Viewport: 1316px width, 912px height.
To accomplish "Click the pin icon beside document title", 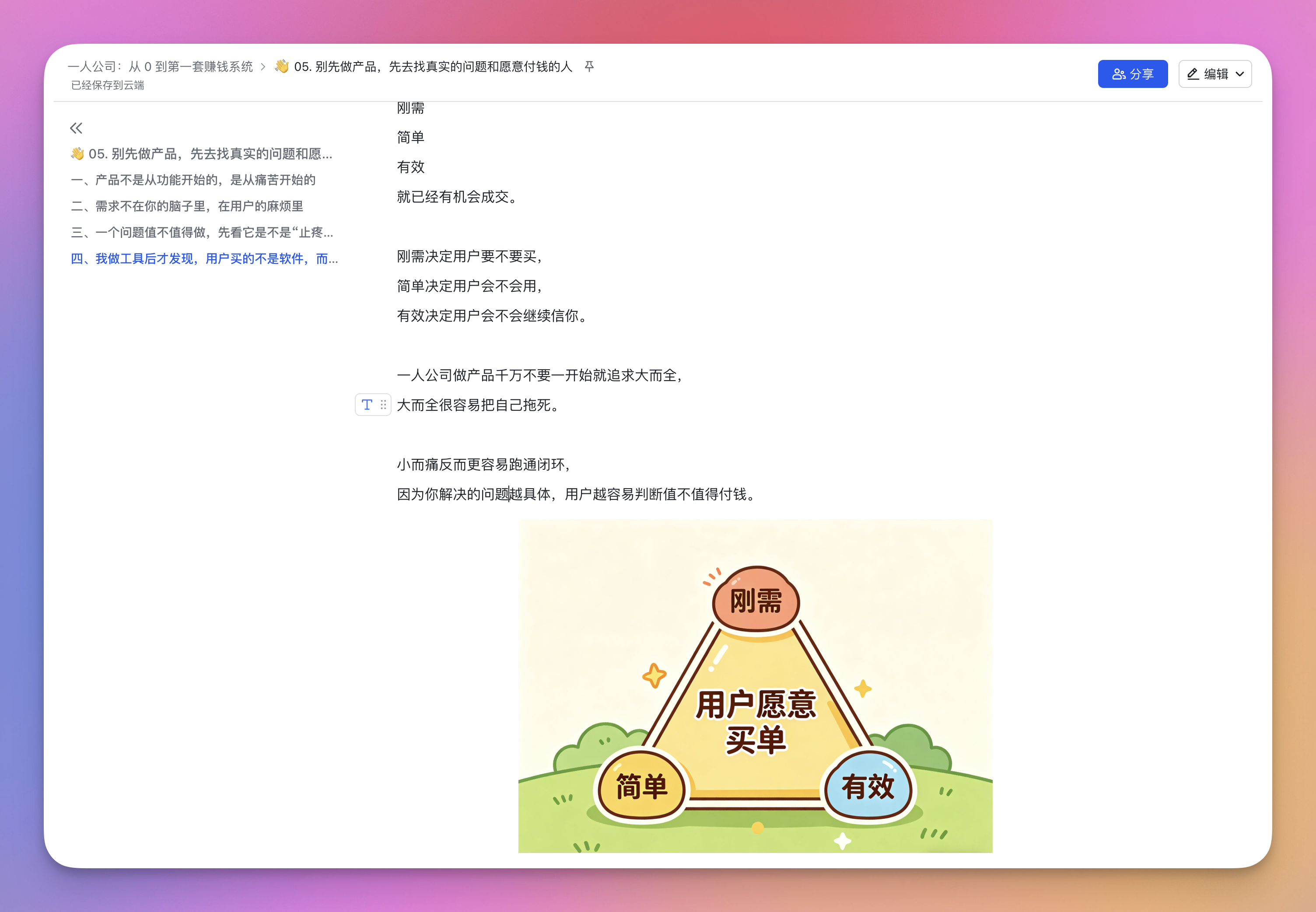I will click(589, 67).
